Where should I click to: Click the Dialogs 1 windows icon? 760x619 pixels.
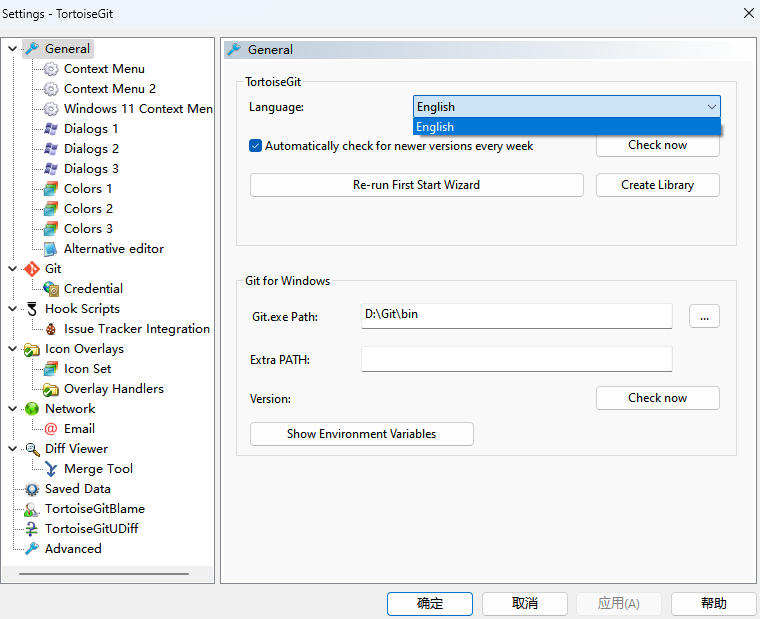pos(51,128)
